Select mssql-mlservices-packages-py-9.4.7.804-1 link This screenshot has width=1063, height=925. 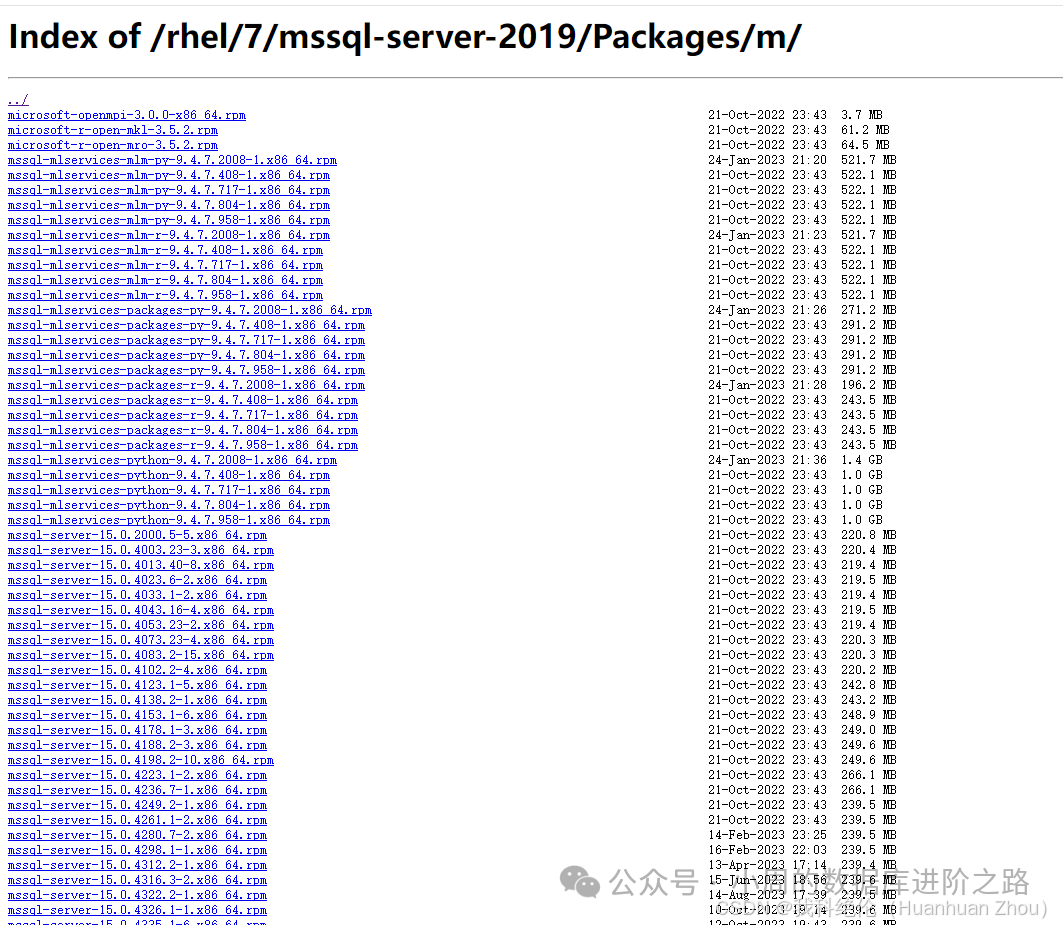[186, 355]
